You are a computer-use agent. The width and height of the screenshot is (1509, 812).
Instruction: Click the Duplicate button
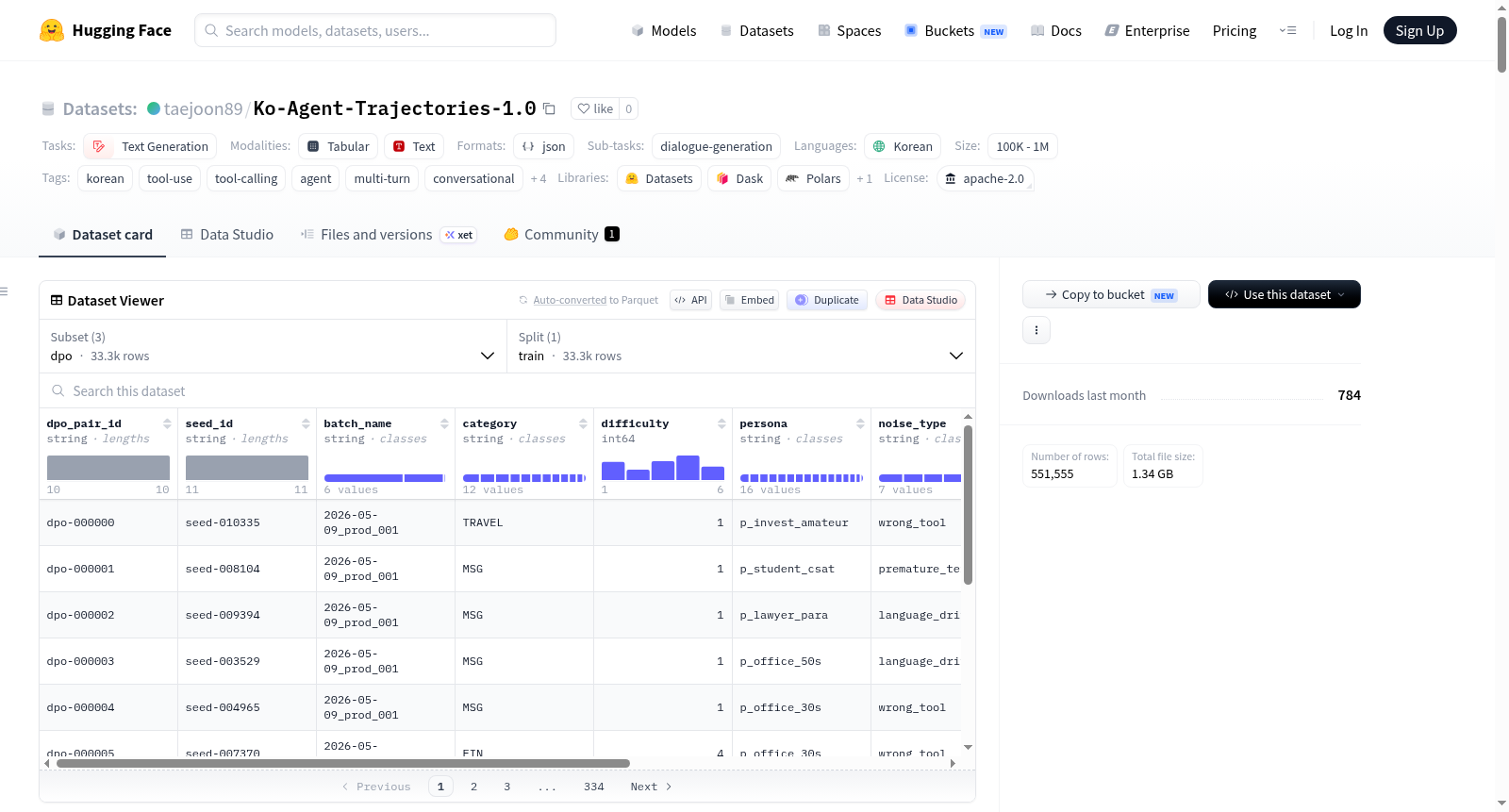pos(827,300)
